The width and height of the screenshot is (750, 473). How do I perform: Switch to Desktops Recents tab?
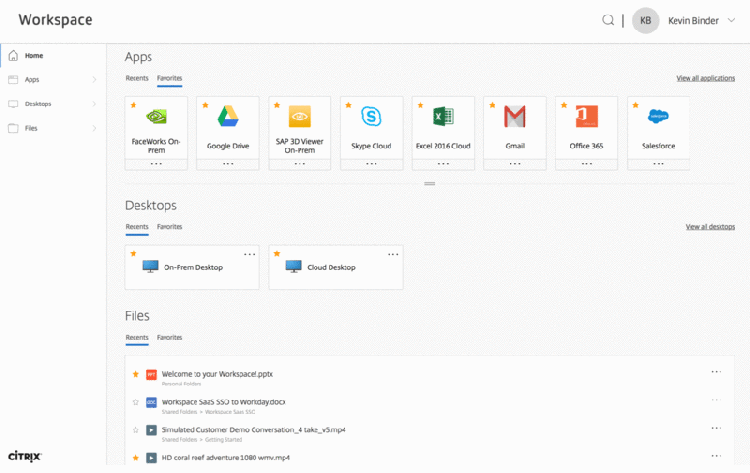click(x=137, y=227)
